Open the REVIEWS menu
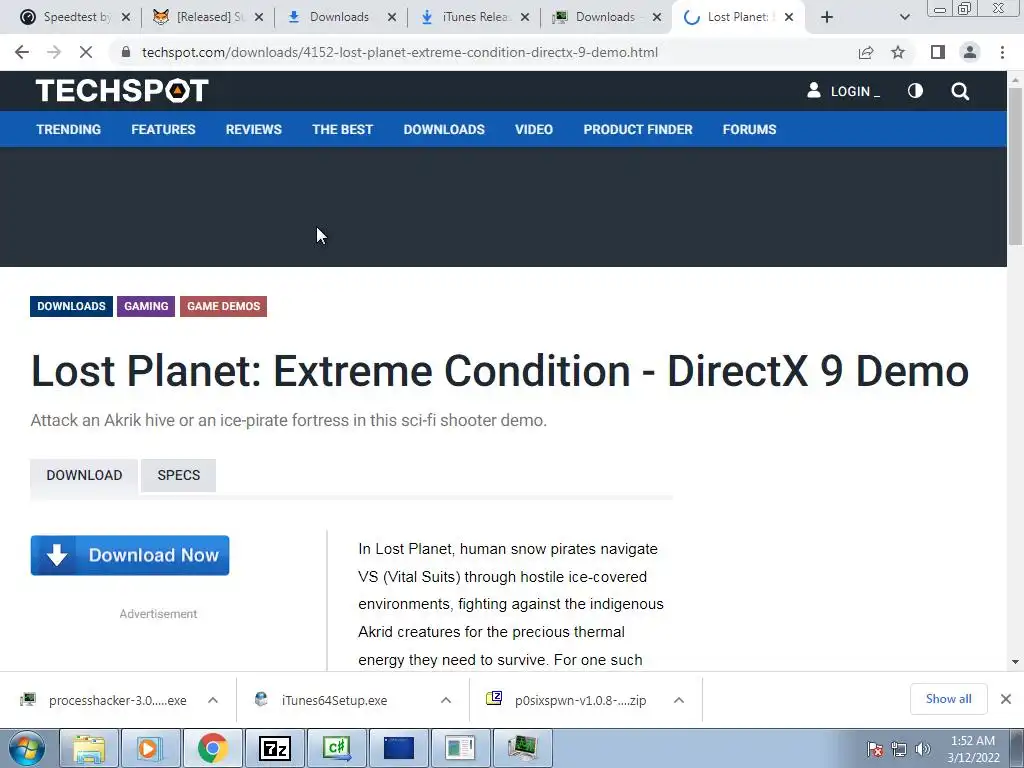This screenshot has width=1024, height=768. [x=253, y=129]
